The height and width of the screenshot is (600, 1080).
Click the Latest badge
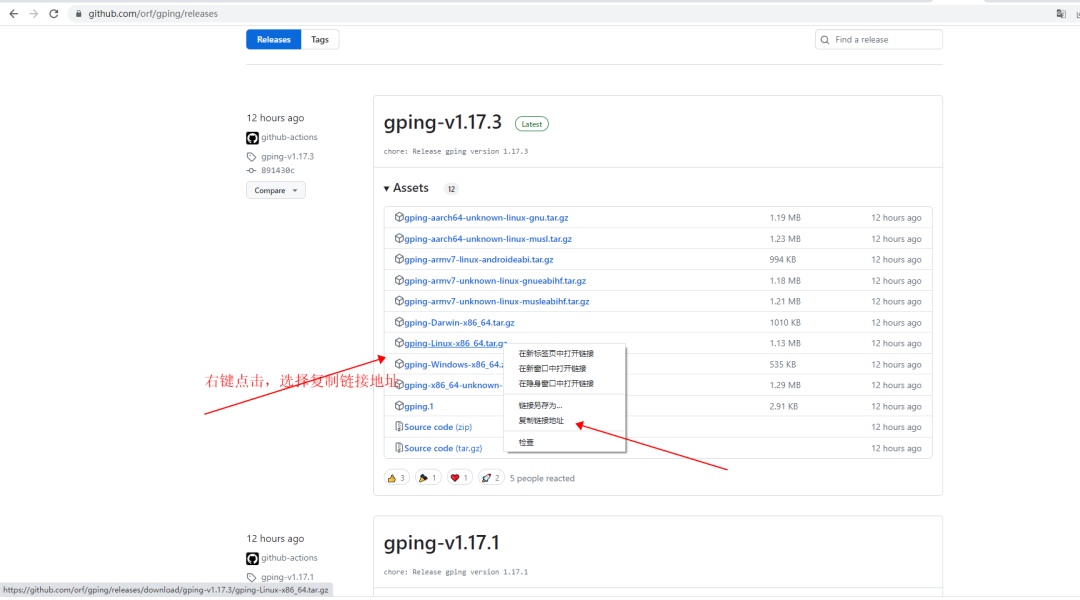pyautogui.click(x=531, y=124)
